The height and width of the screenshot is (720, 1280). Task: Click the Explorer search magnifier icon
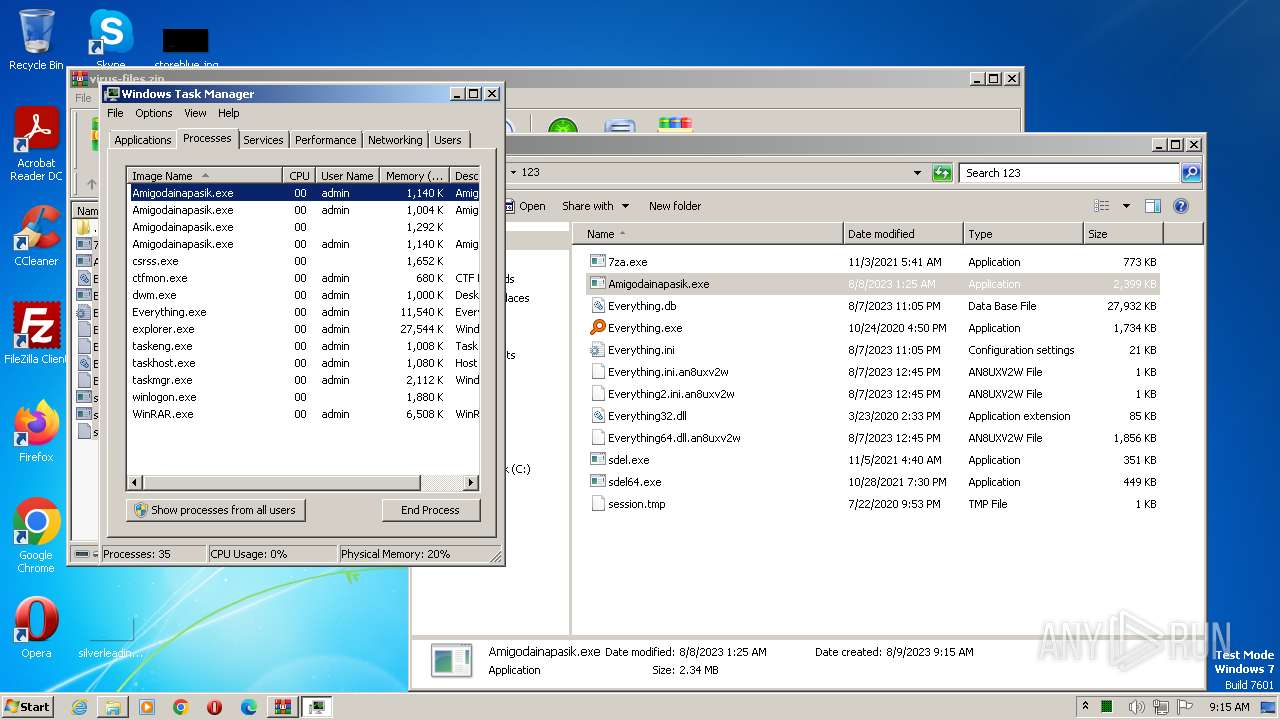click(1190, 173)
